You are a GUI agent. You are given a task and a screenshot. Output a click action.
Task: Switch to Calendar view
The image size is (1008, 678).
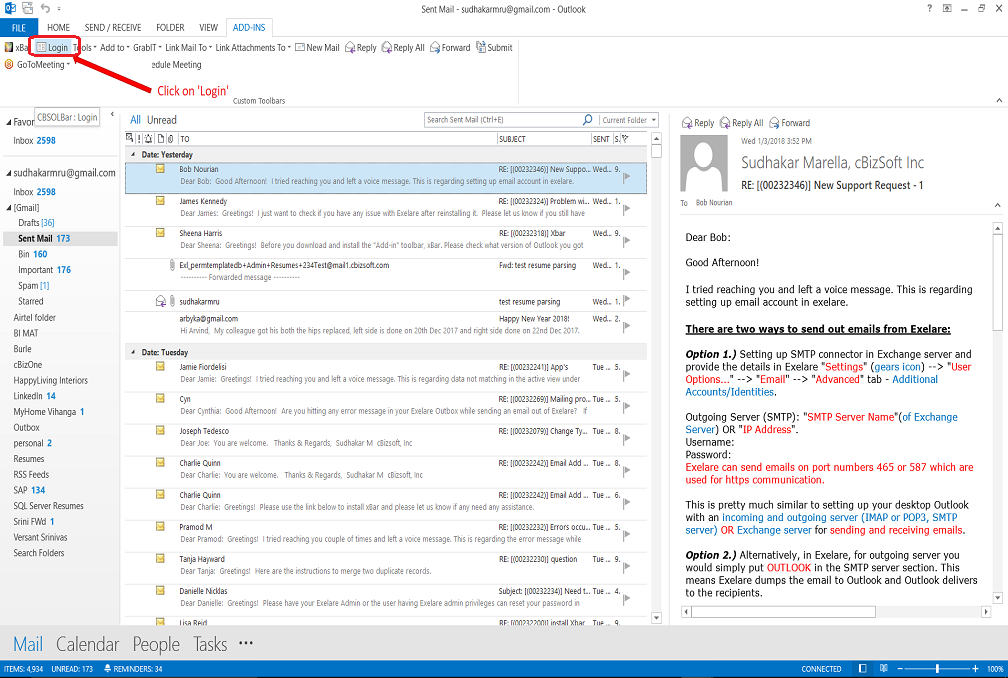coord(87,644)
